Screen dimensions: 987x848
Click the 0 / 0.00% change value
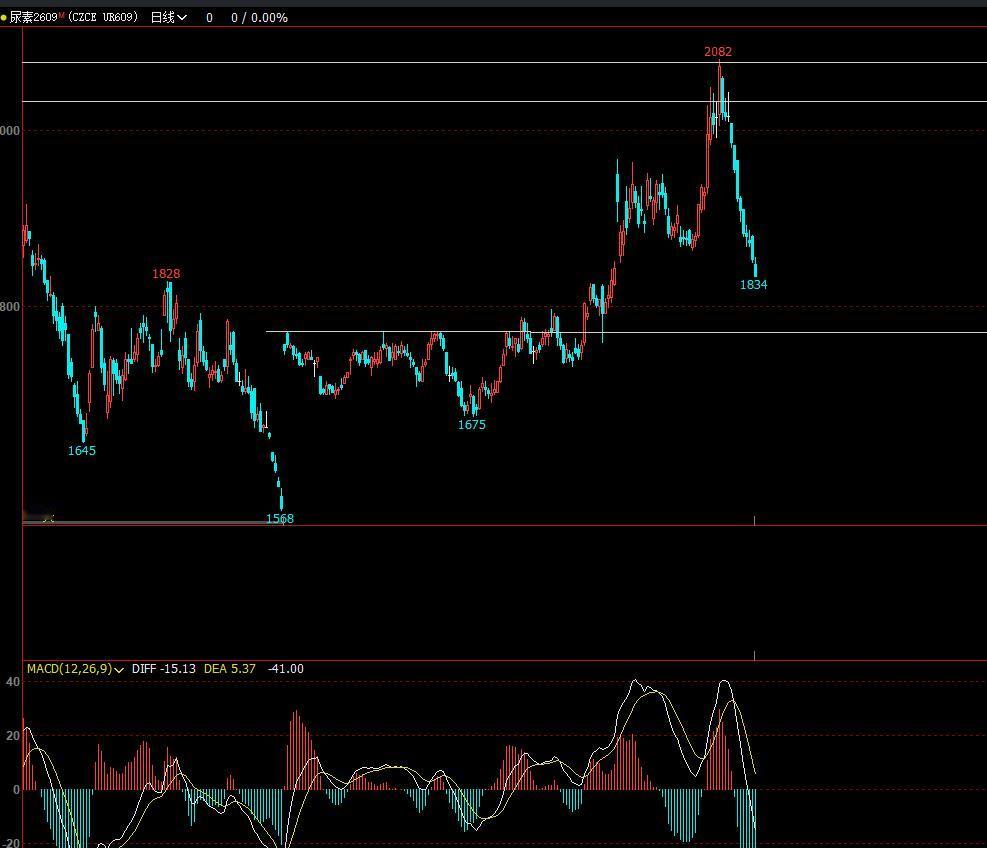pos(259,18)
